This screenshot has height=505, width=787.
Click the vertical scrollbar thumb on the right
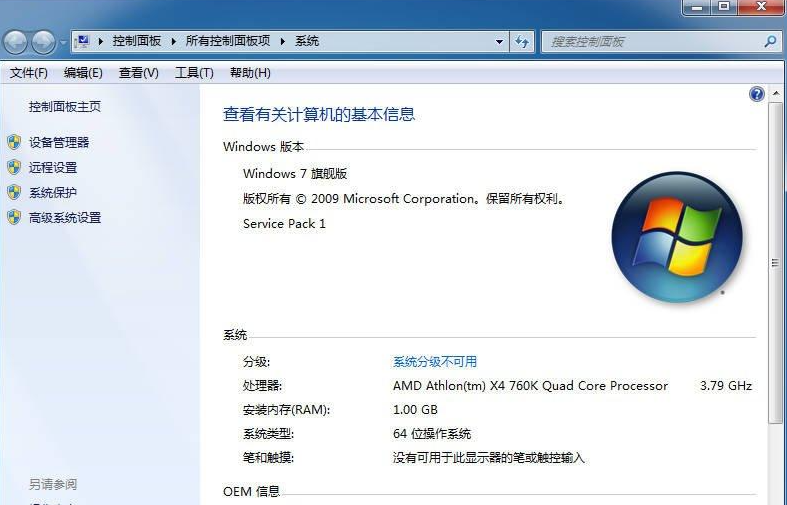click(775, 262)
